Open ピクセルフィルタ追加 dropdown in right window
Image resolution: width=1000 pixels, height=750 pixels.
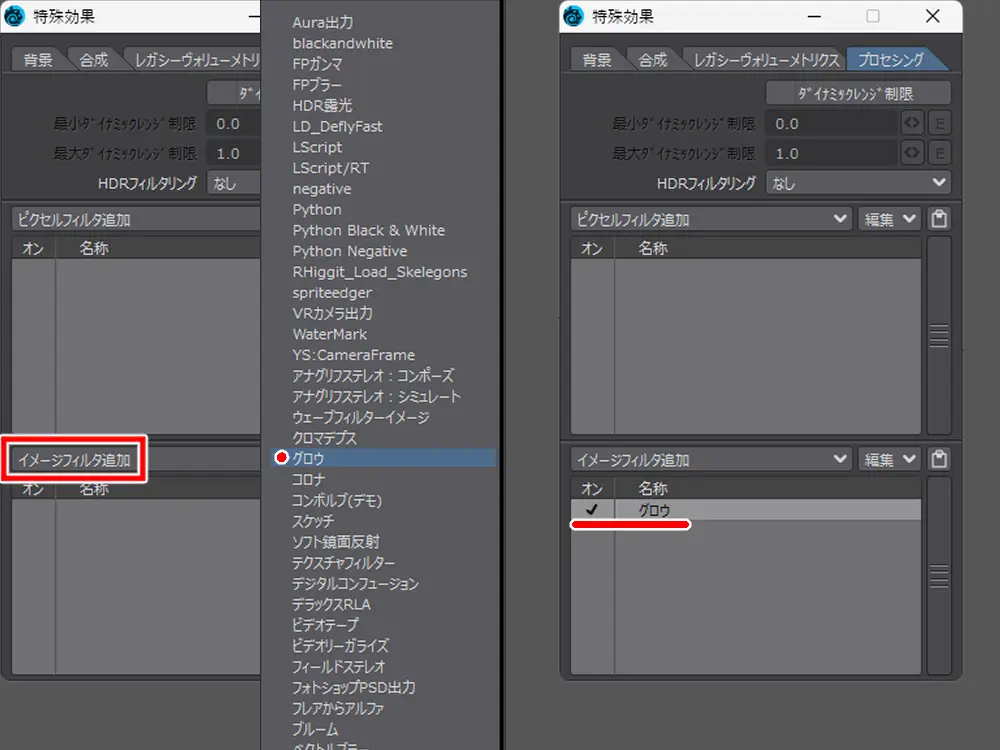coord(711,219)
